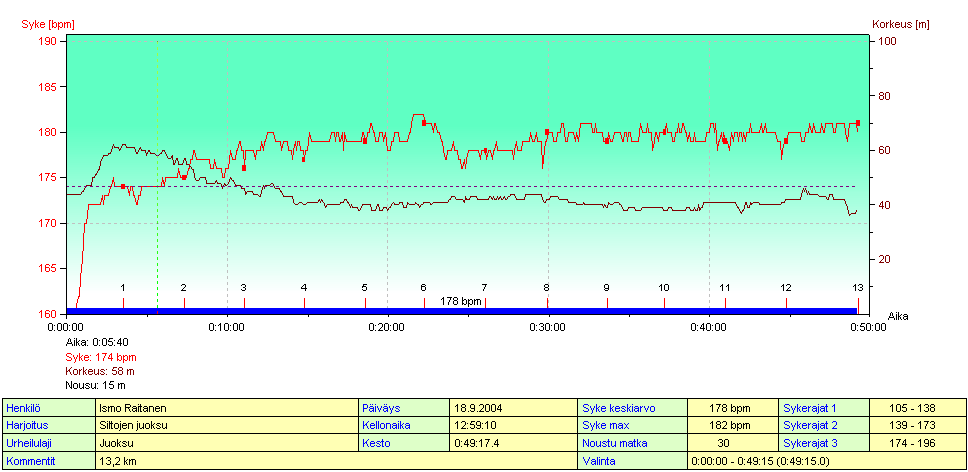Click the clock time value 12:59:10
The height and width of the screenshot is (472, 968).
(512, 425)
